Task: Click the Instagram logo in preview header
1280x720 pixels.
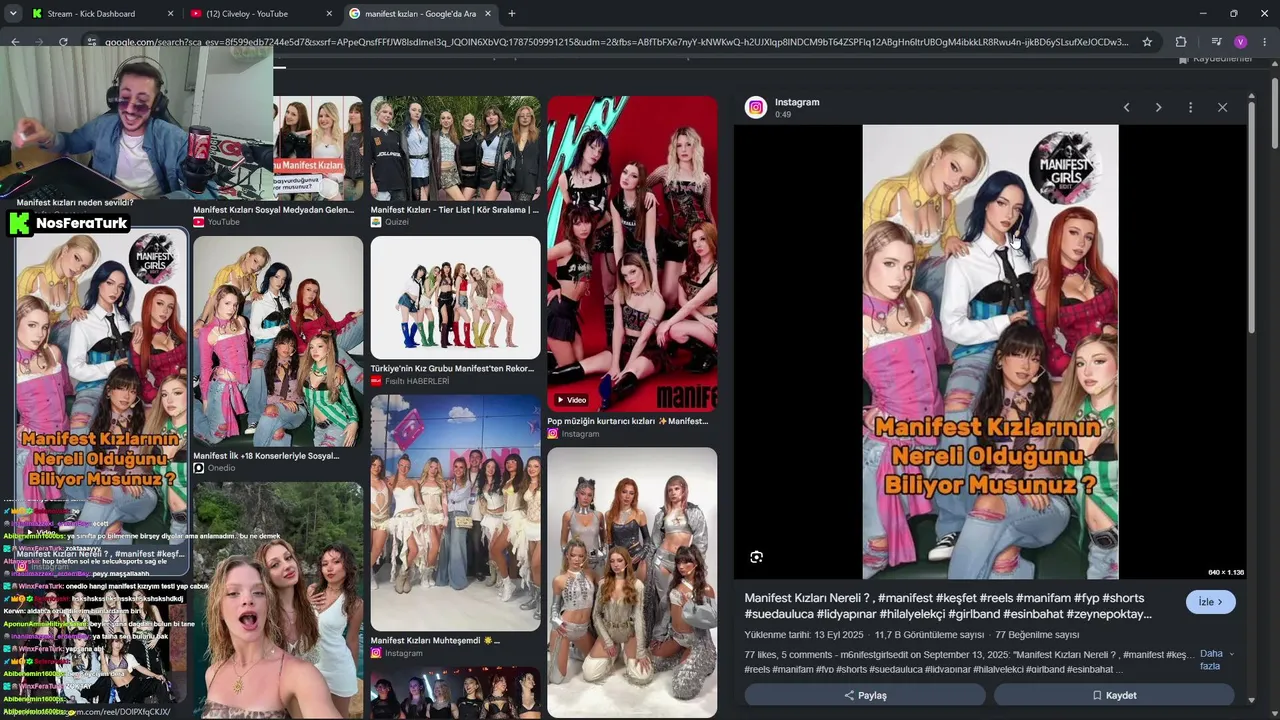Action: tap(756, 107)
